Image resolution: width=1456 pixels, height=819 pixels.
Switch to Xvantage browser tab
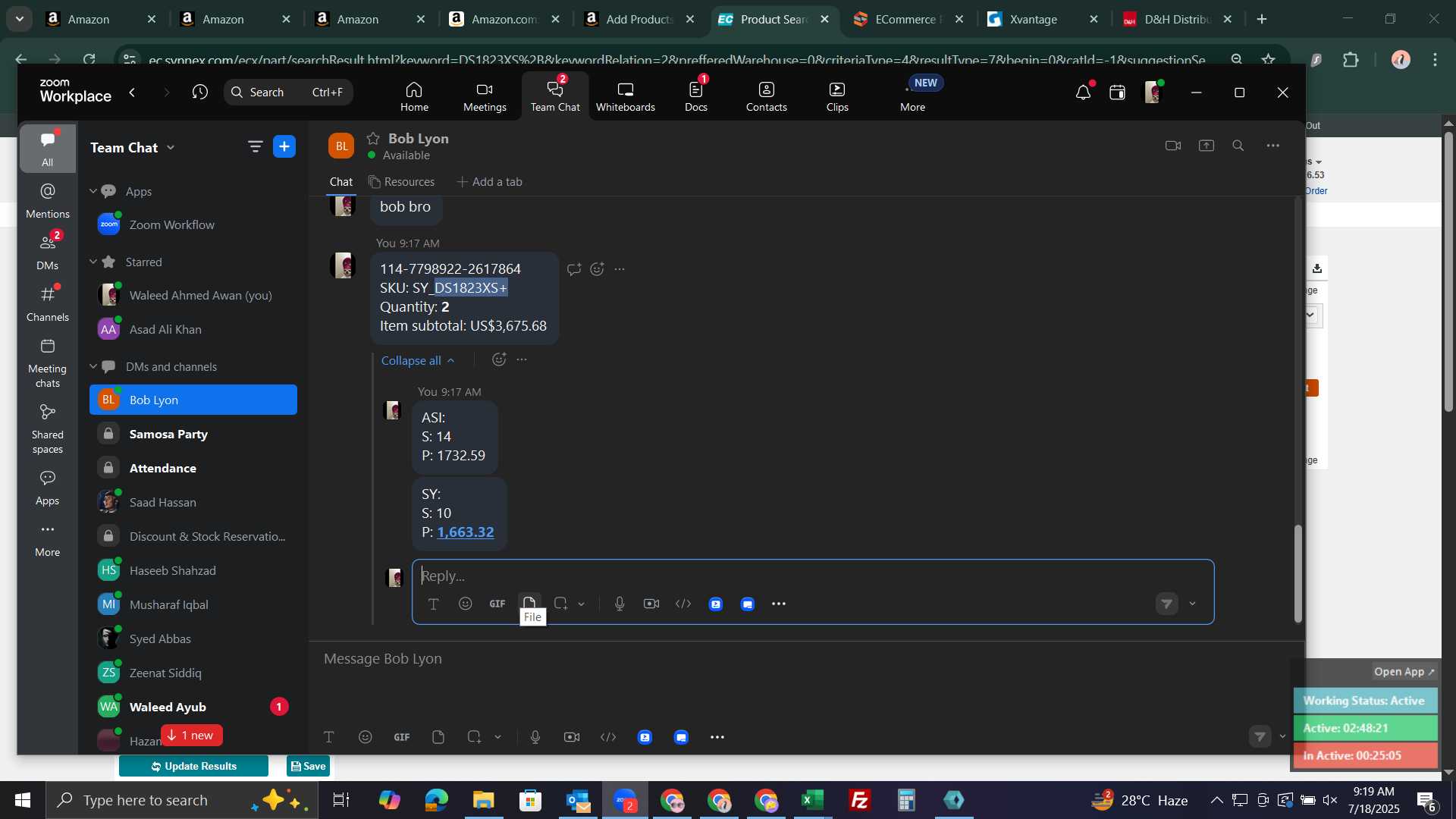point(1043,19)
